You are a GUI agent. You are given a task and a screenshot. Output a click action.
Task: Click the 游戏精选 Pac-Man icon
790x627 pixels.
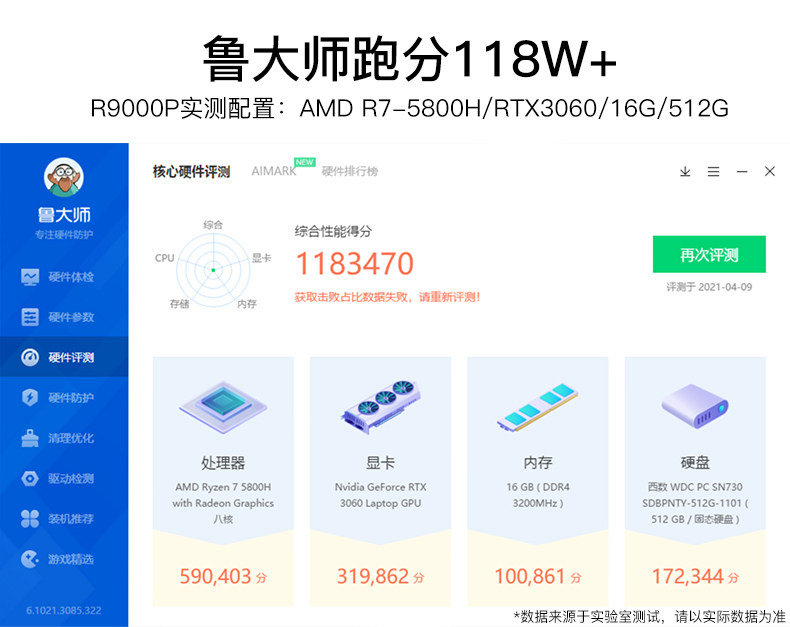click(30, 559)
